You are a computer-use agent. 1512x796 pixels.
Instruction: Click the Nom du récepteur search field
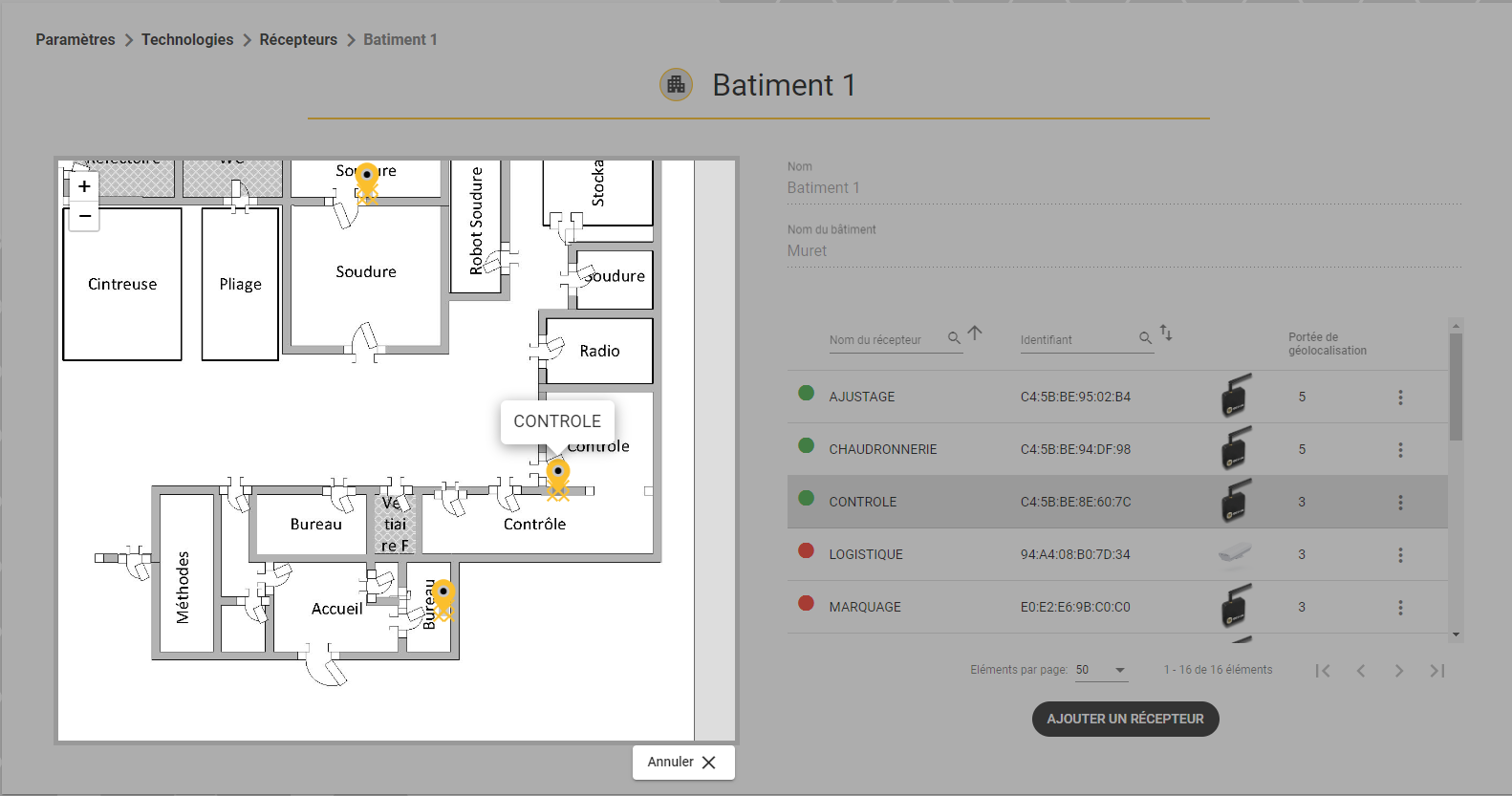(x=886, y=340)
